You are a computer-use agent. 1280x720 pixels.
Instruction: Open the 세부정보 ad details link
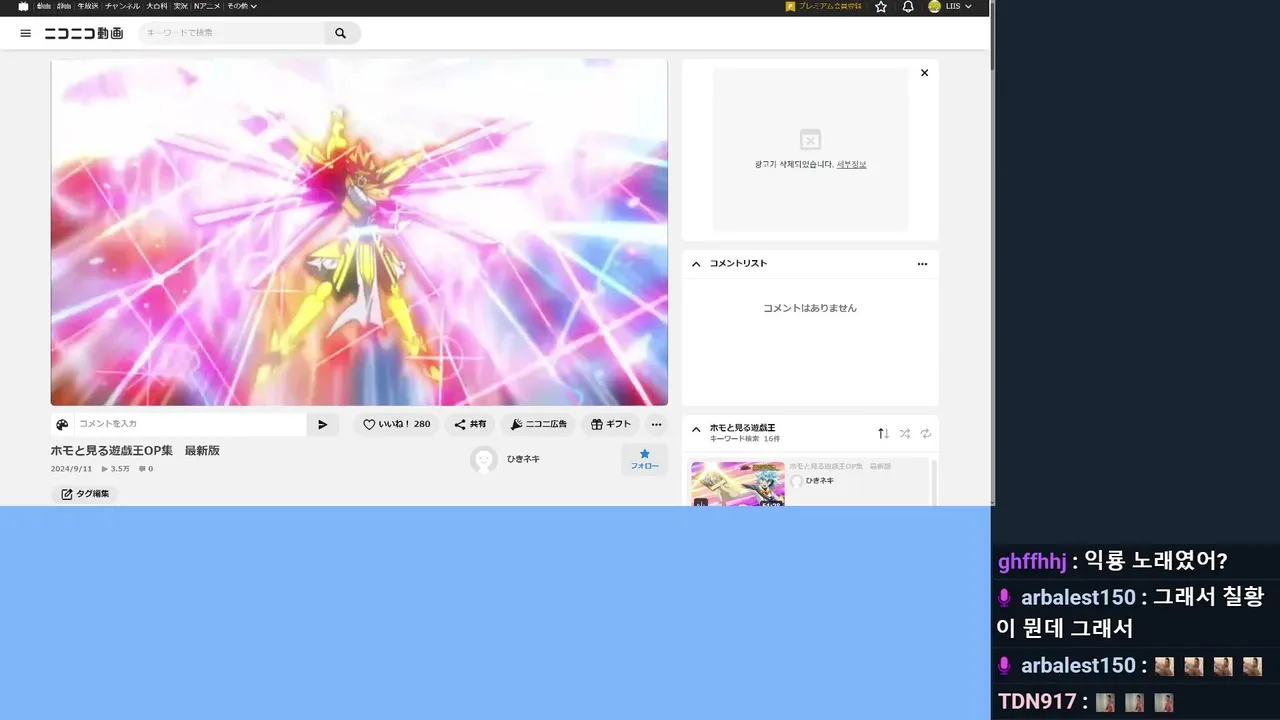click(851, 164)
